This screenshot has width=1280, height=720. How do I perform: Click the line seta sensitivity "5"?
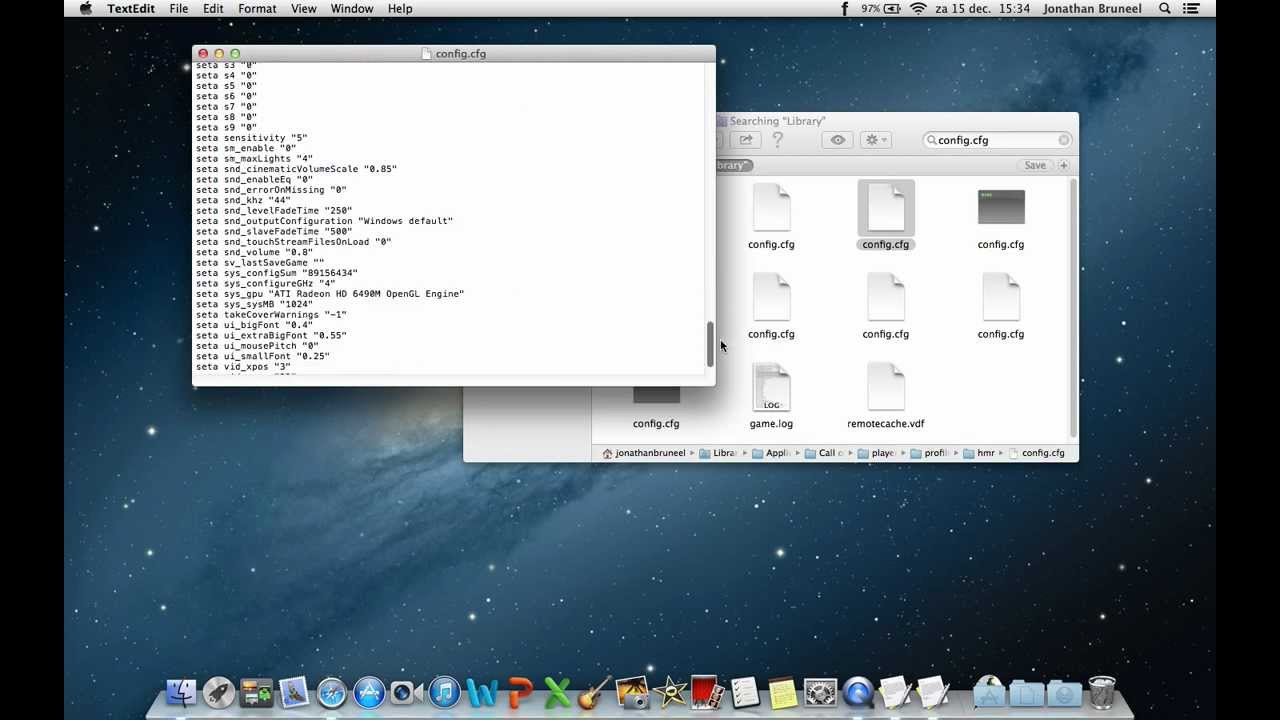(x=251, y=138)
